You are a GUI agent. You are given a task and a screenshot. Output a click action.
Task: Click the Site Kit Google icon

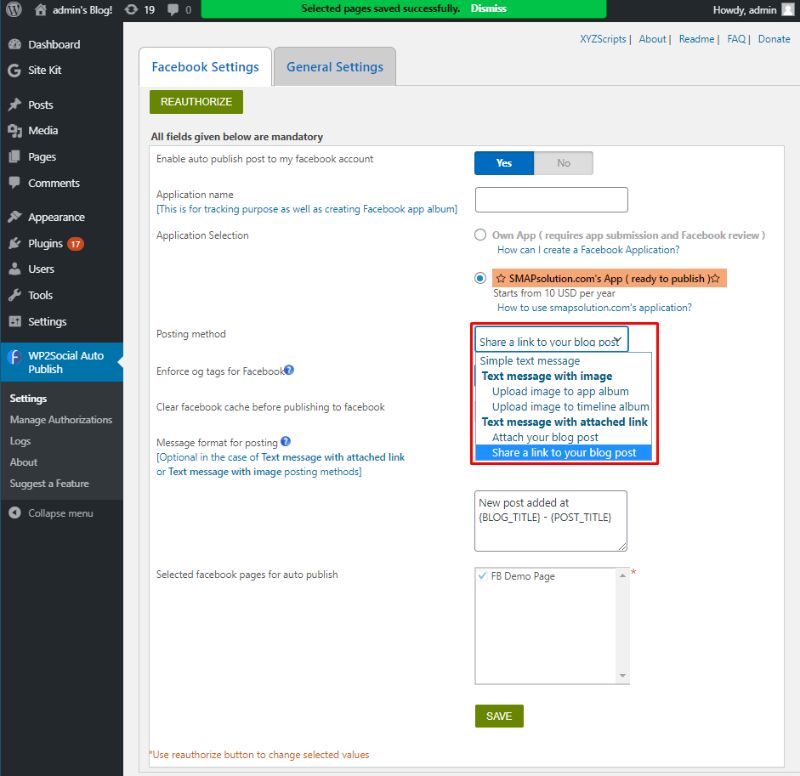15,70
